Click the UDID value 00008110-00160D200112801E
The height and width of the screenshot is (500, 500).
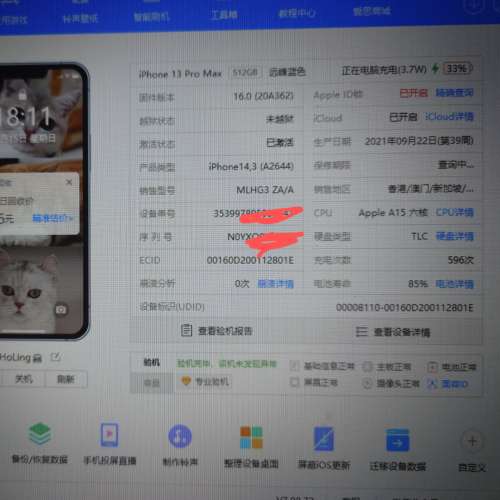(405, 307)
